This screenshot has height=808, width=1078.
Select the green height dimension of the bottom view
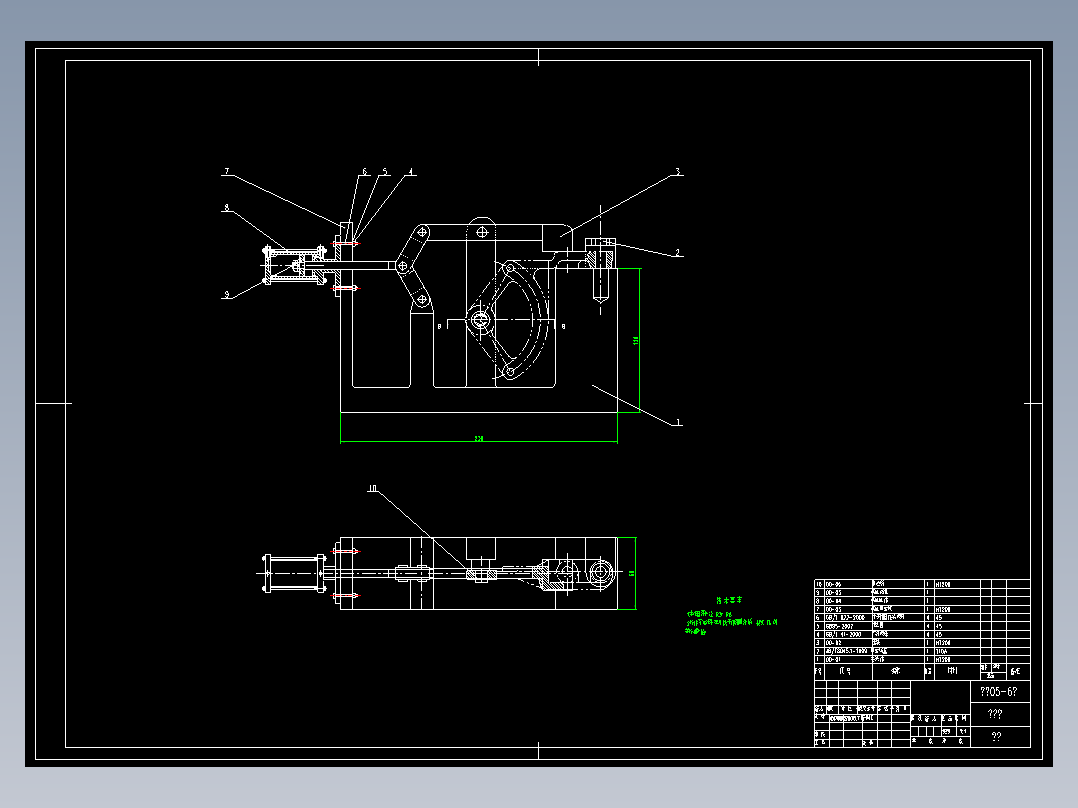coord(632,573)
